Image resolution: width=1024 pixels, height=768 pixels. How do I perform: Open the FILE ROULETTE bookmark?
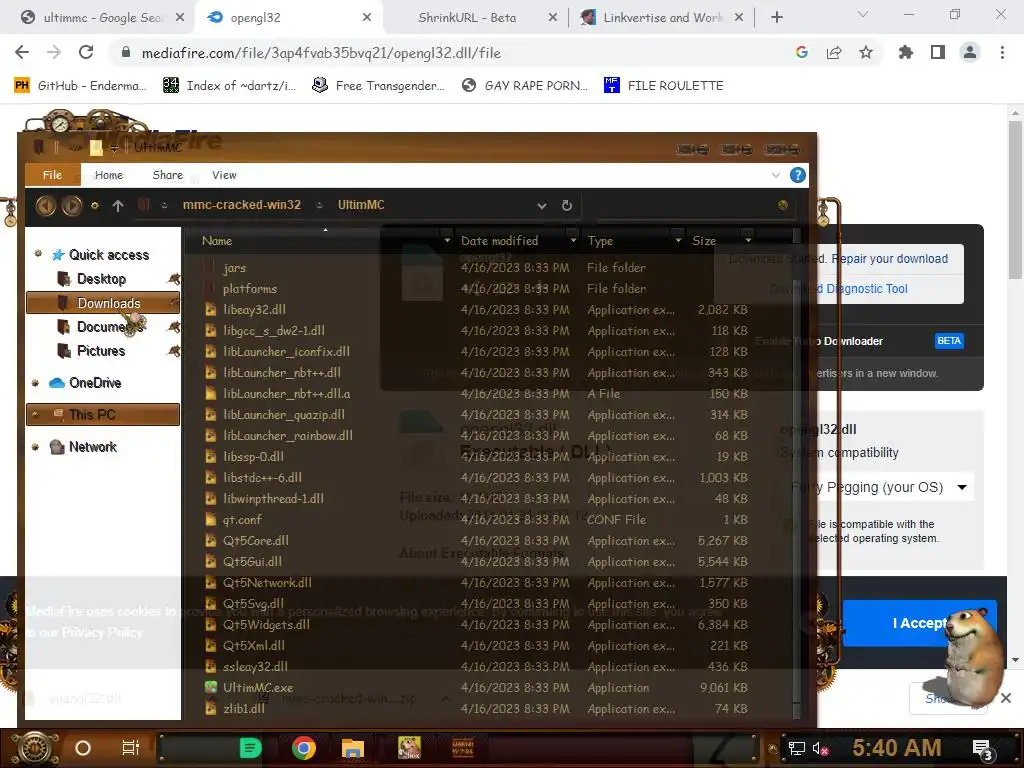click(x=664, y=86)
